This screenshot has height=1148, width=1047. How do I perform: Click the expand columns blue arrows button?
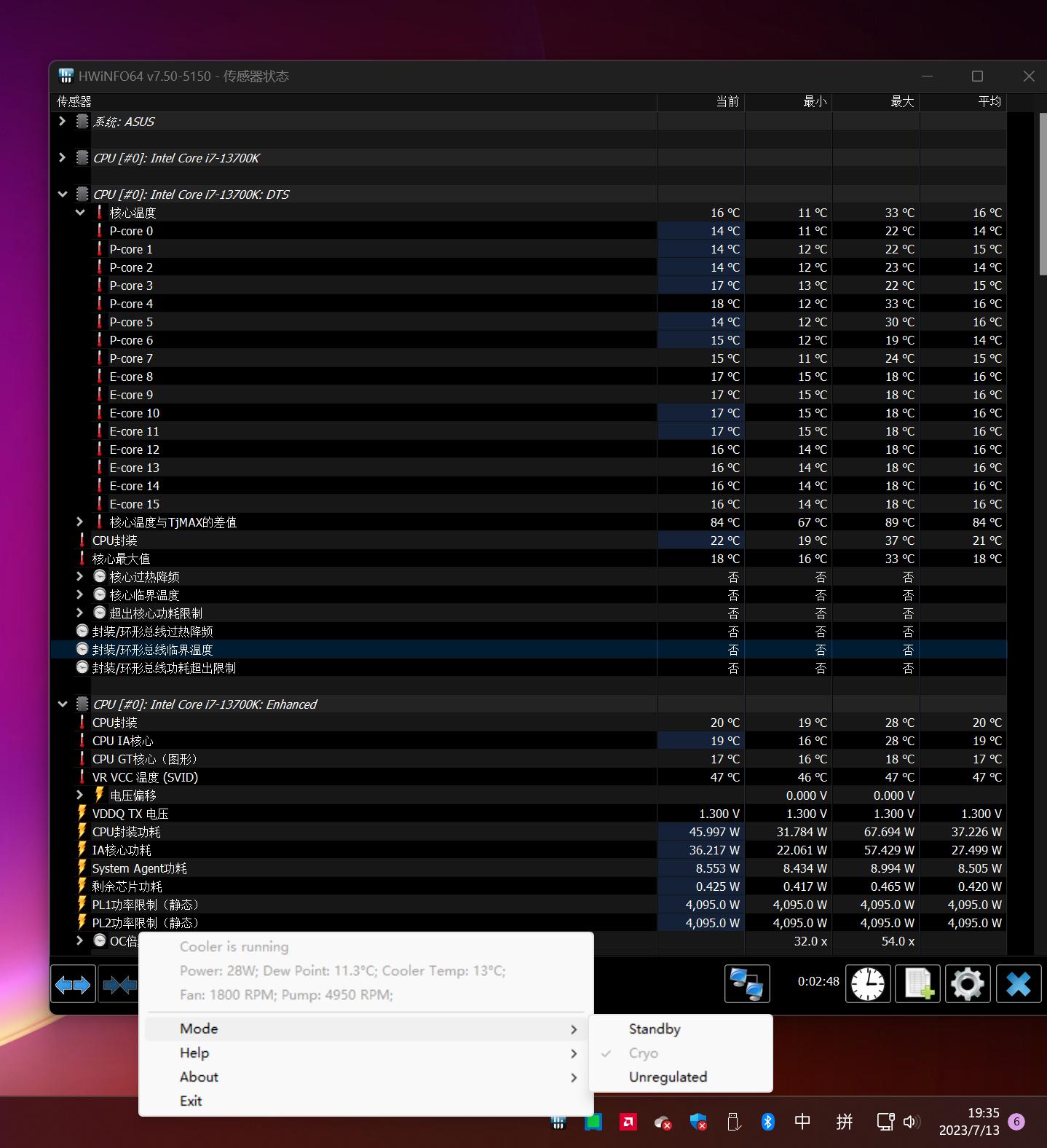(x=73, y=984)
